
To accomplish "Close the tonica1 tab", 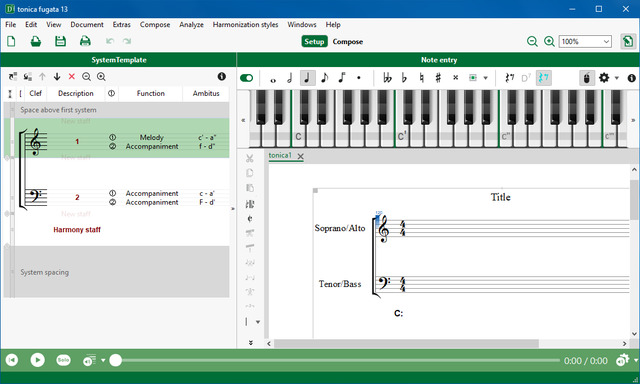I will [300, 156].
